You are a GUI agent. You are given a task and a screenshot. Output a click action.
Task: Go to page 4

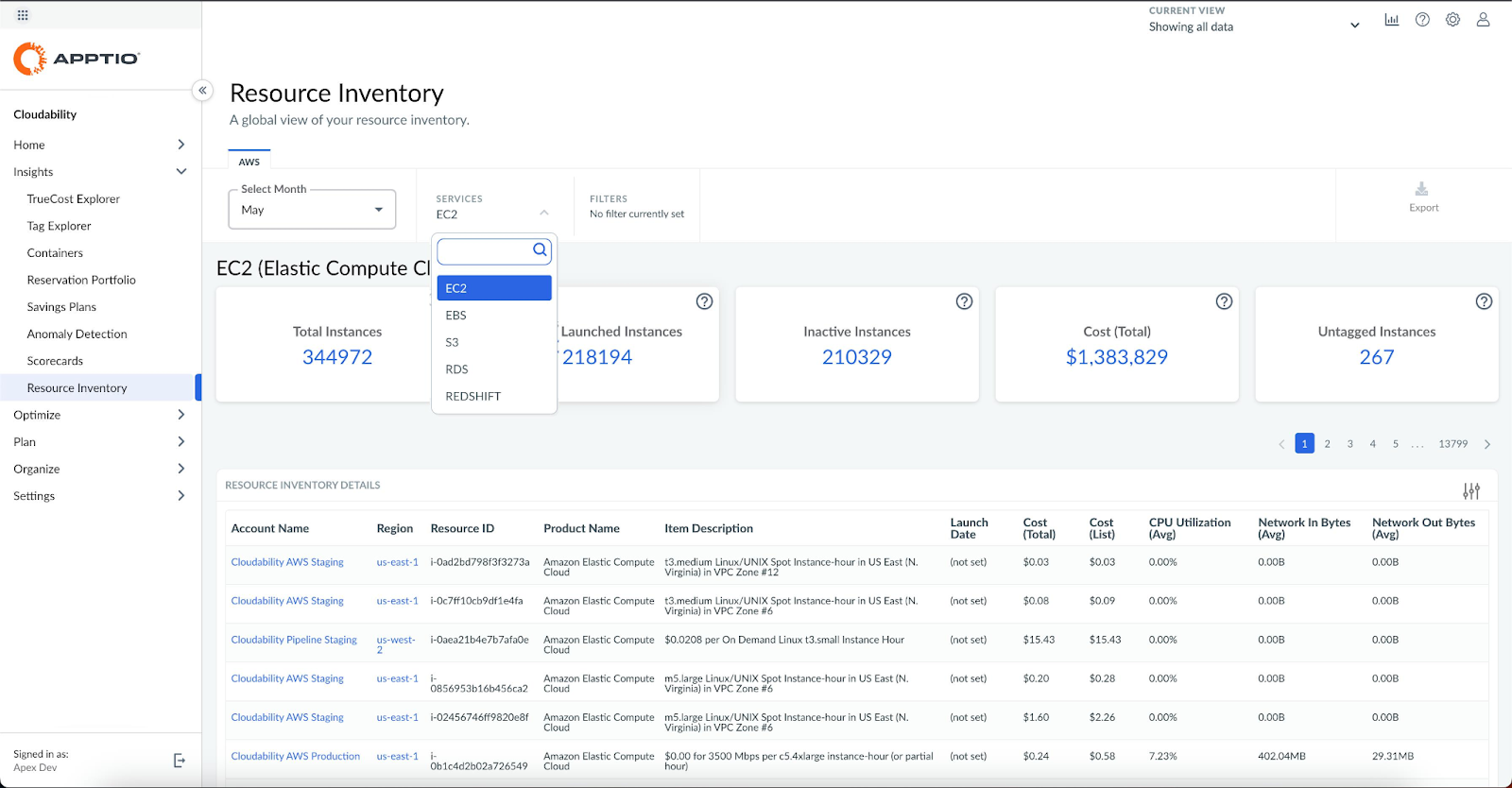tap(1372, 444)
